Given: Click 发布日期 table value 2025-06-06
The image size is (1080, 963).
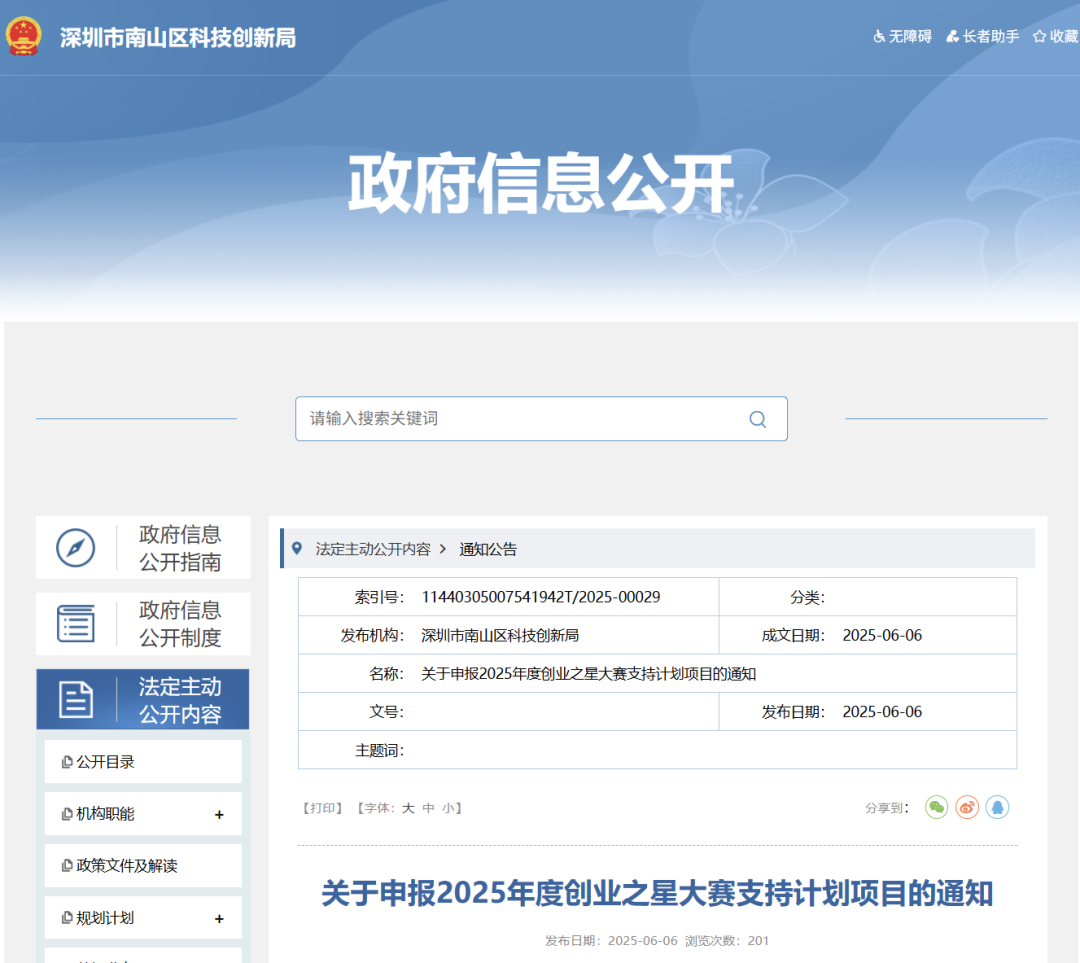Looking at the screenshot, I should coord(882,712).
